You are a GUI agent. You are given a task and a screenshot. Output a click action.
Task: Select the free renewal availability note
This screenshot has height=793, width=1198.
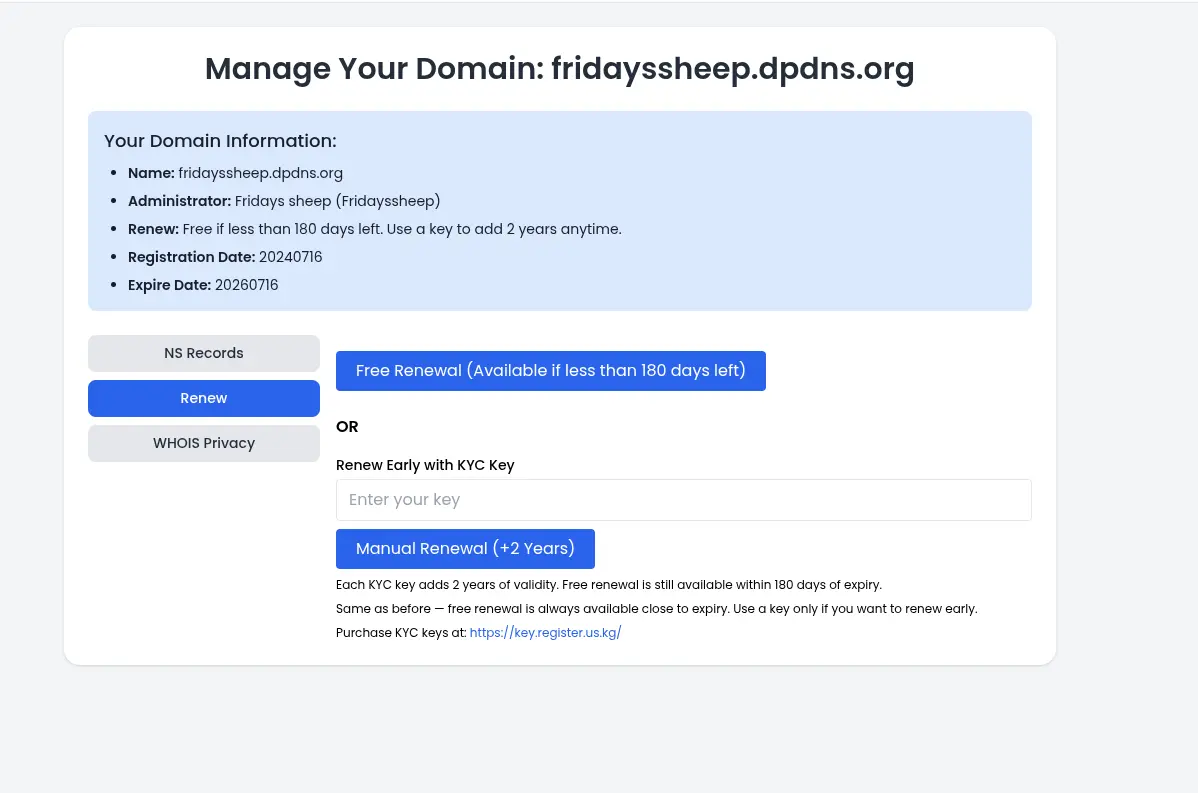(657, 609)
